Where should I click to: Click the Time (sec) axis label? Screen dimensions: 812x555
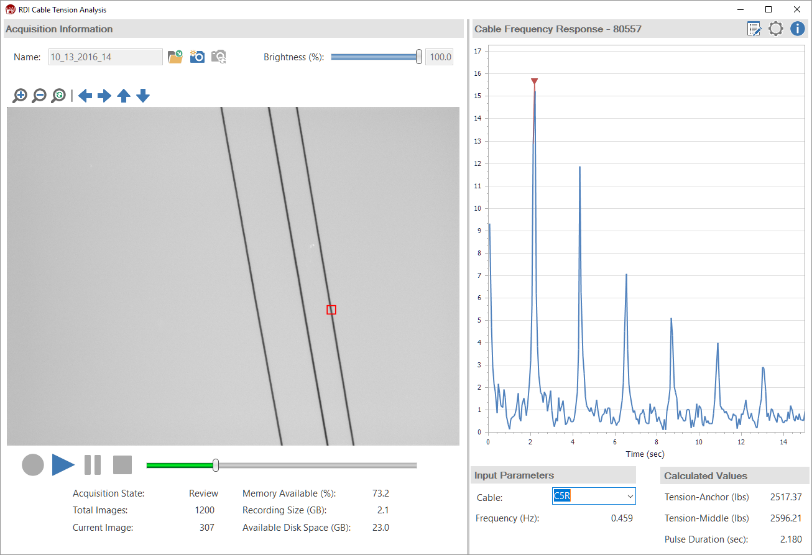[645, 454]
